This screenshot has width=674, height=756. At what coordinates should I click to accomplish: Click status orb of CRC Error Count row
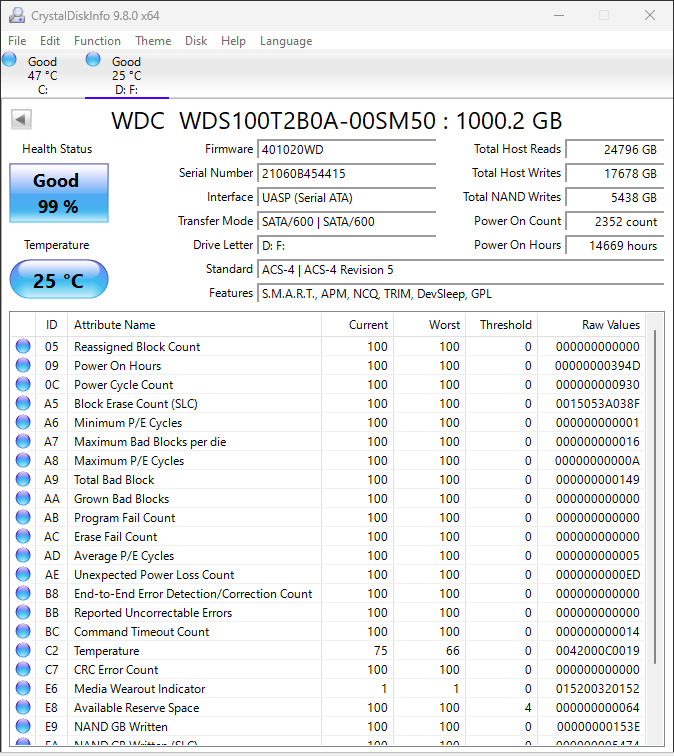23,669
